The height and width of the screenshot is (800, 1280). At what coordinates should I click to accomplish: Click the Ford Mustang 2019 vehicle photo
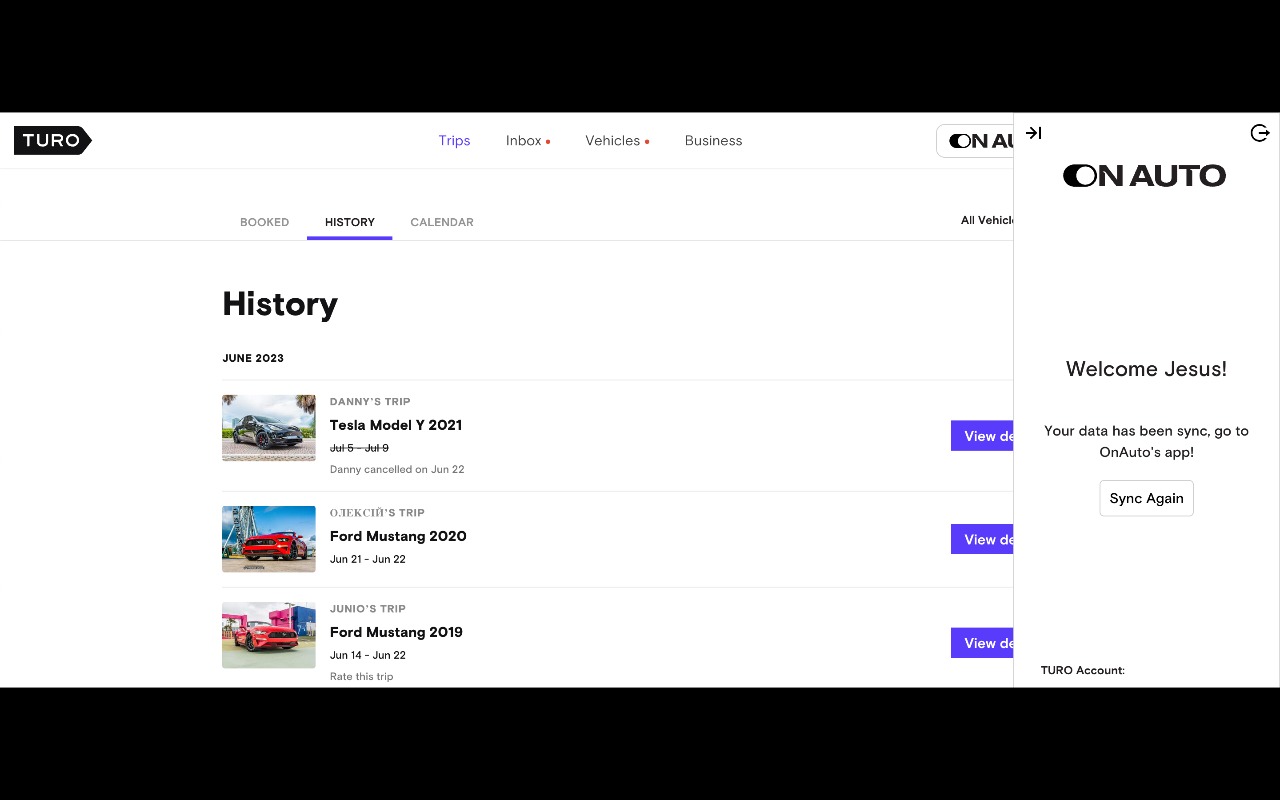click(268, 635)
